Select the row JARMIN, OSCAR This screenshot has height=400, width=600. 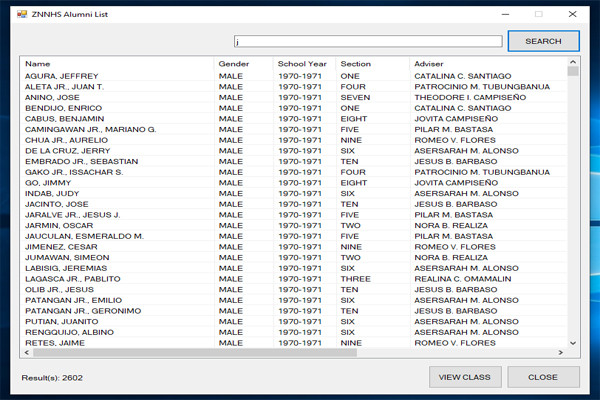pyautogui.click(x=294, y=226)
